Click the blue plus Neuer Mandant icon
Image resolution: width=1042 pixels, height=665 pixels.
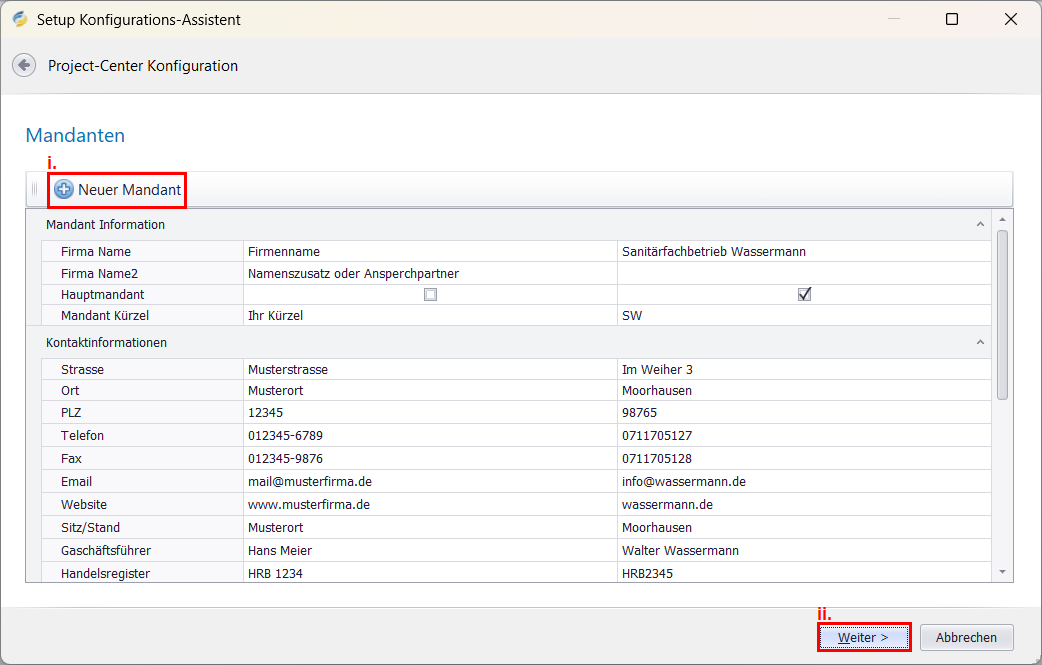(64, 189)
